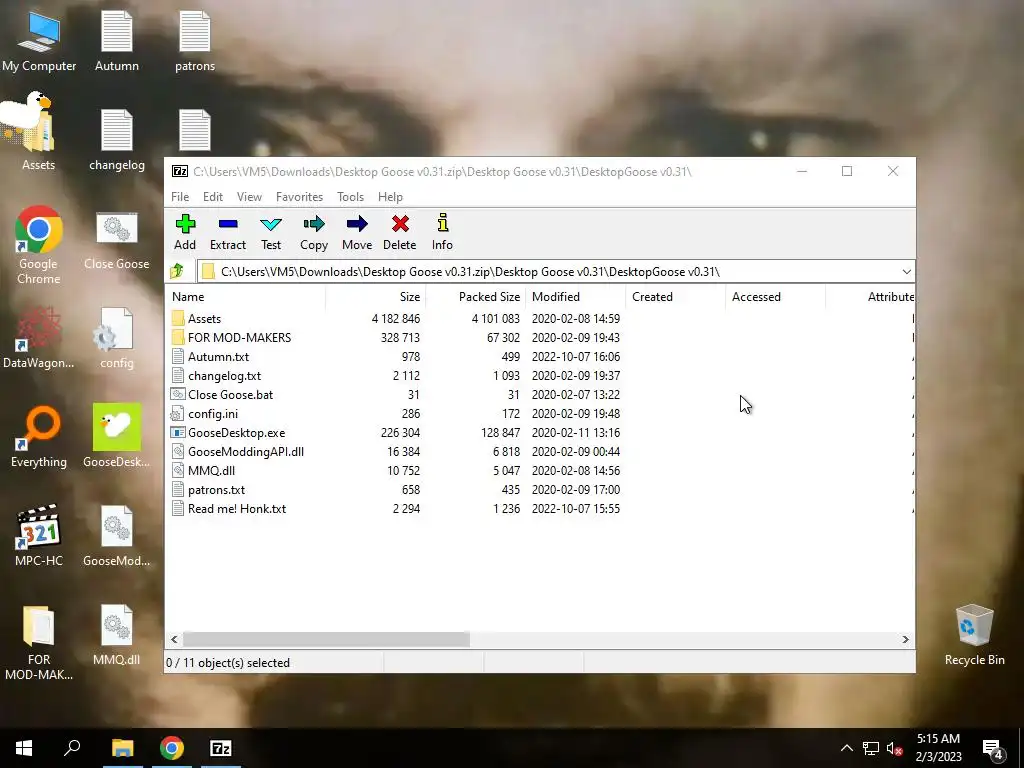Select the My Computer desktop icon
Image resolution: width=1024 pixels, height=768 pixels.
point(39,41)
